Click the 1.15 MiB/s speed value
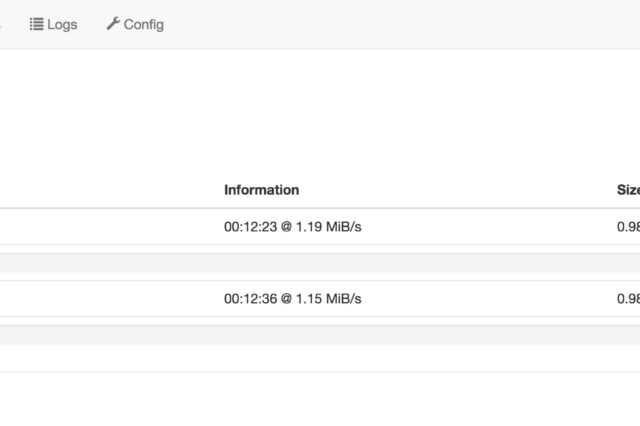 (328, 299)
